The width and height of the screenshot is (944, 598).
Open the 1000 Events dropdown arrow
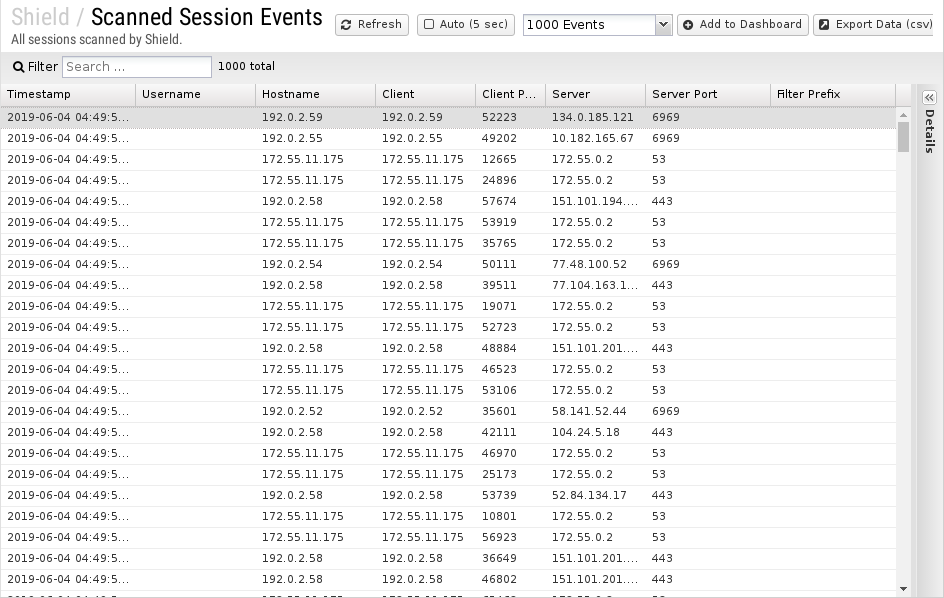coord(663,25)
